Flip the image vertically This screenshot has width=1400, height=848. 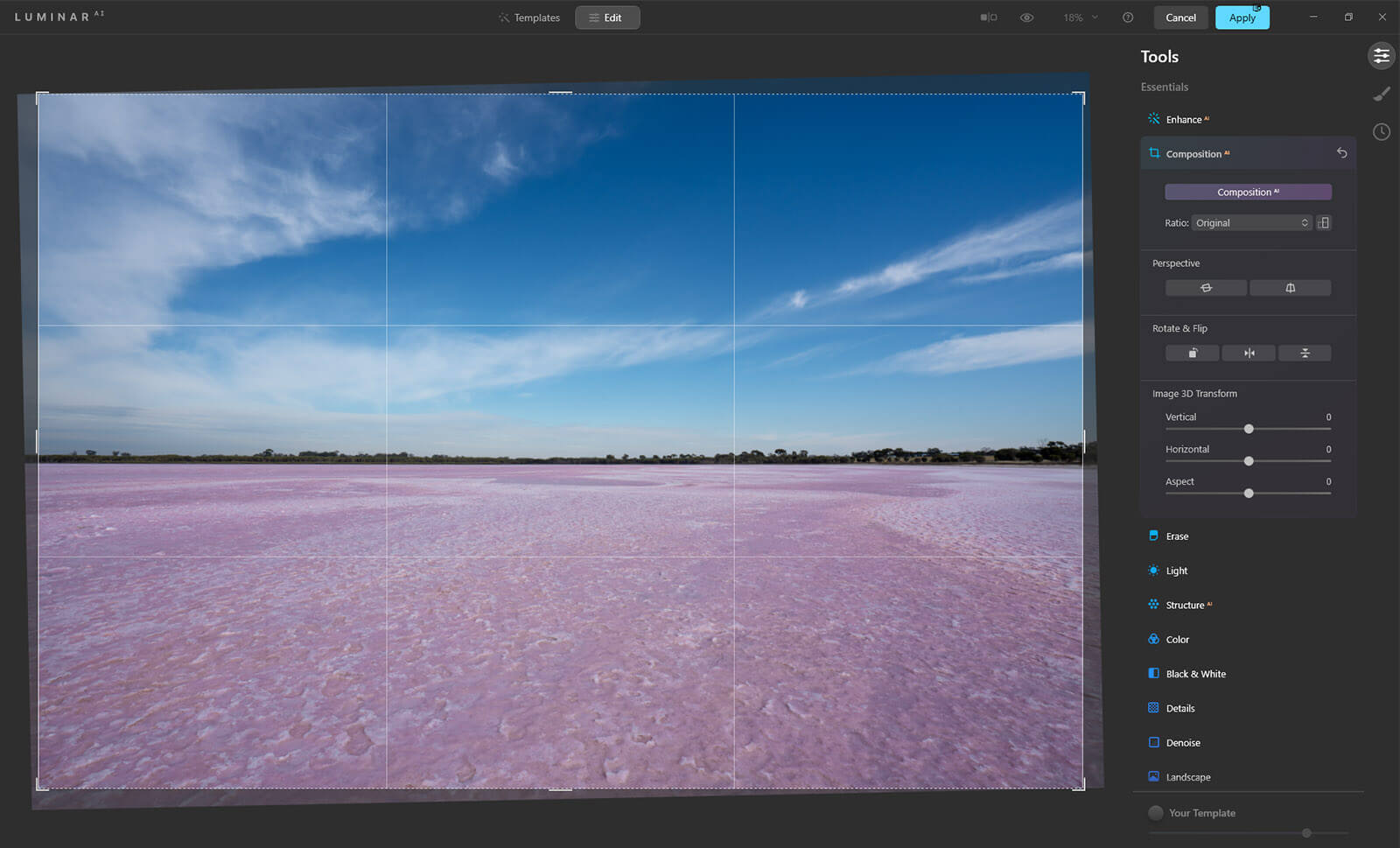tap(1305, 354)
